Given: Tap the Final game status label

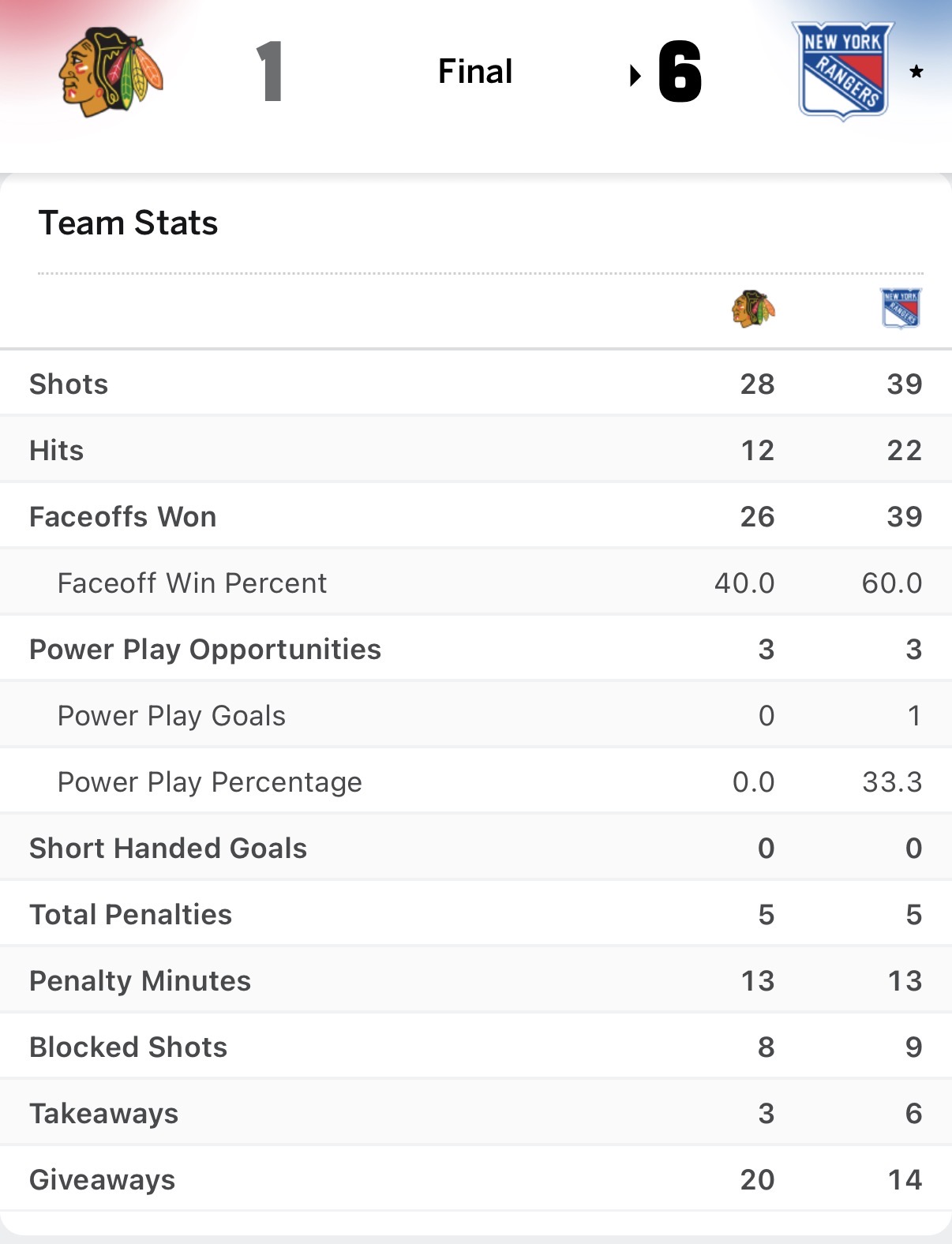Looking at the screenshot, I should (x=475, y=72).
